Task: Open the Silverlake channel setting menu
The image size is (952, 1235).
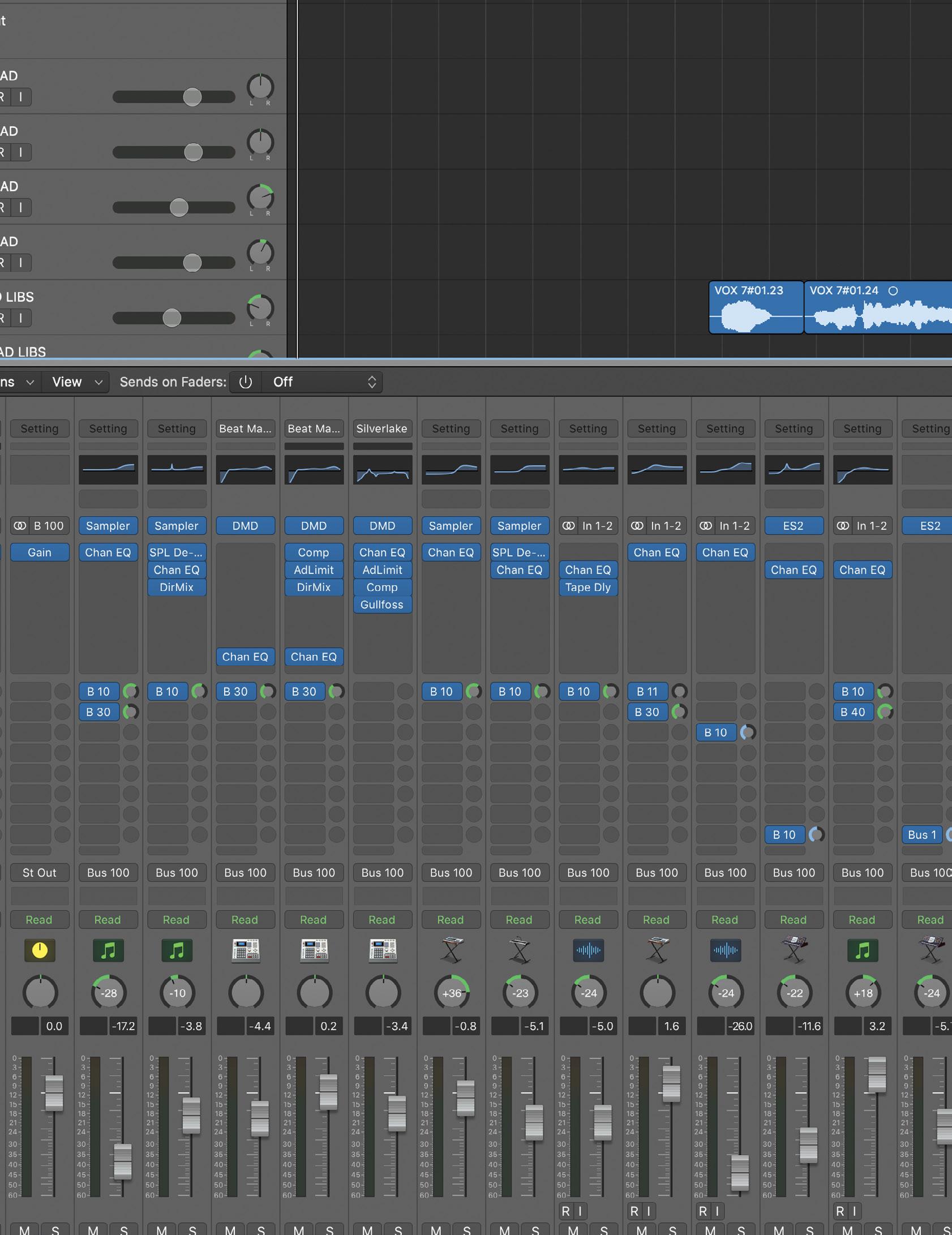Action: (x=382, y=428)
